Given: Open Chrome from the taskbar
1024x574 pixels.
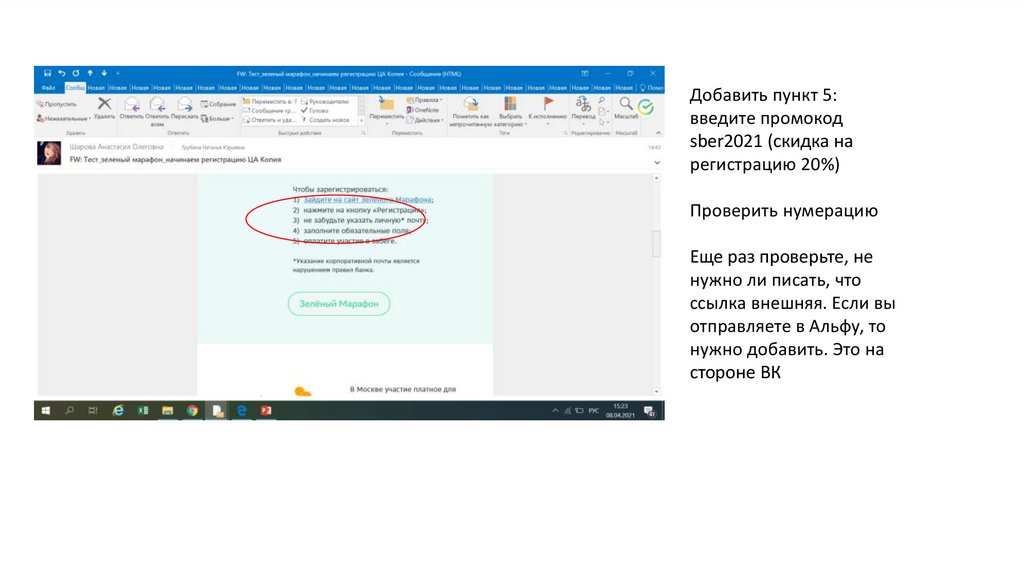Looking at the screenshot, I should pyautogui.click(x=192, y=411).
